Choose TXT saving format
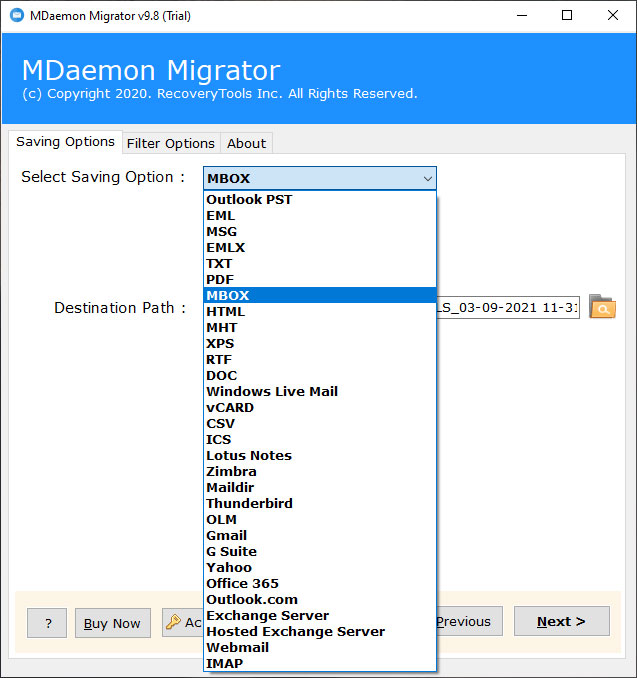637x678 pixels. [x=320, y=263]
